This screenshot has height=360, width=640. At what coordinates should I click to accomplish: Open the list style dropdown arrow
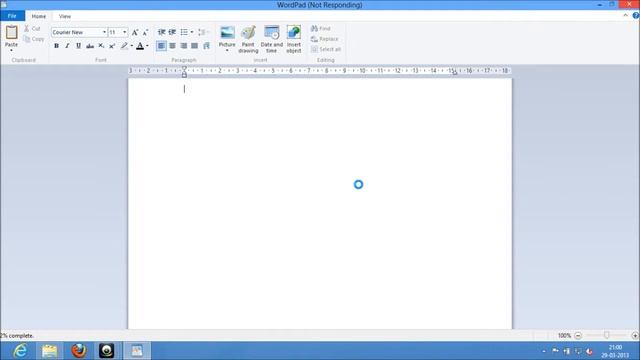click(192, 32)
